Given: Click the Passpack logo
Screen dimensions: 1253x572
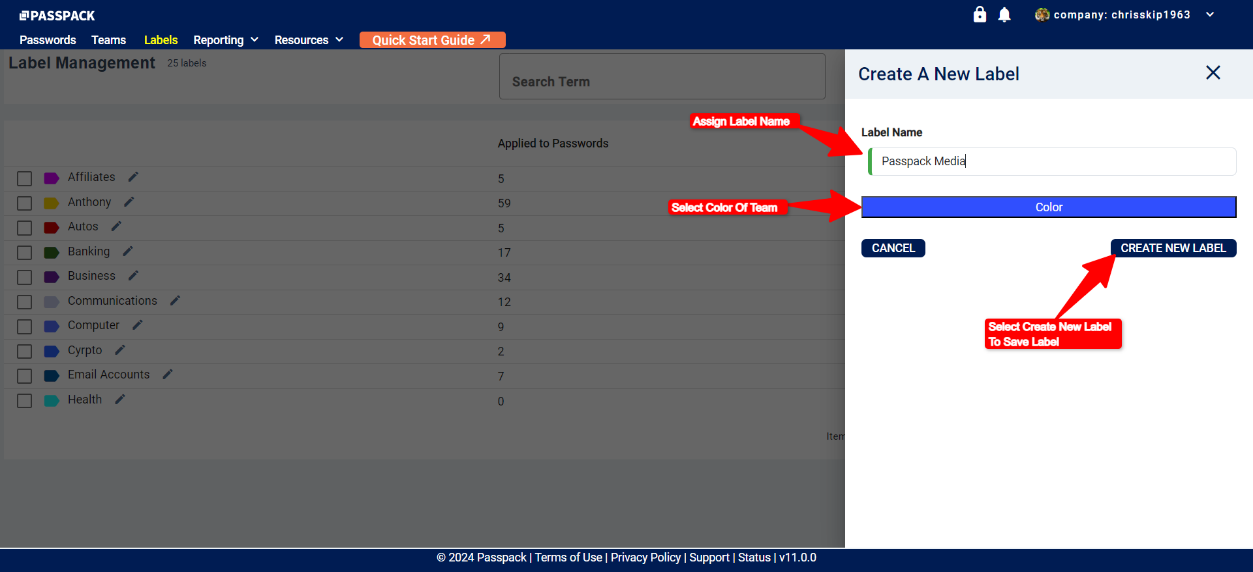Looking at the screenshot, I should (57, 15).
